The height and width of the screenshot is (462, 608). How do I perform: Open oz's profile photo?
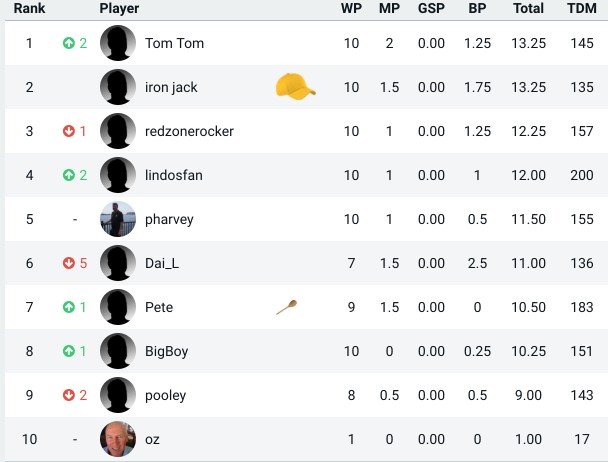point(118,439)
